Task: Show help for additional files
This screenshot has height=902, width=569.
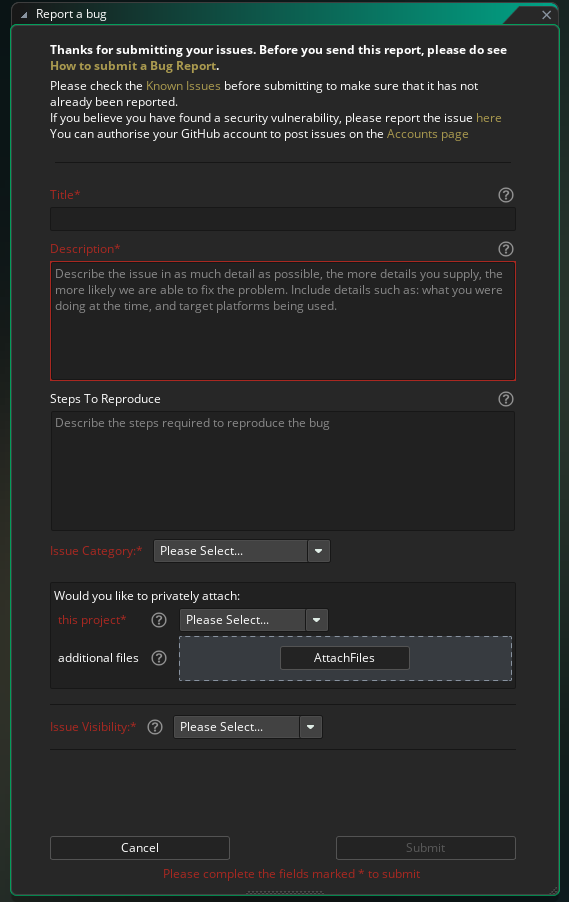Action: (x=159, y=658)
